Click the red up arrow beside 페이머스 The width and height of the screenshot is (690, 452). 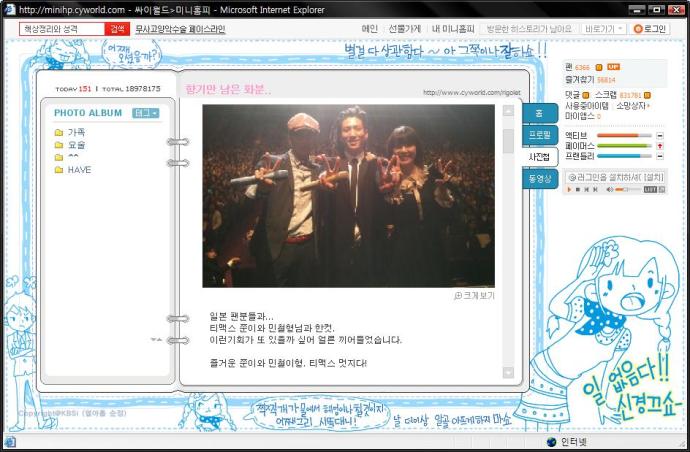(x=660, y=146)
